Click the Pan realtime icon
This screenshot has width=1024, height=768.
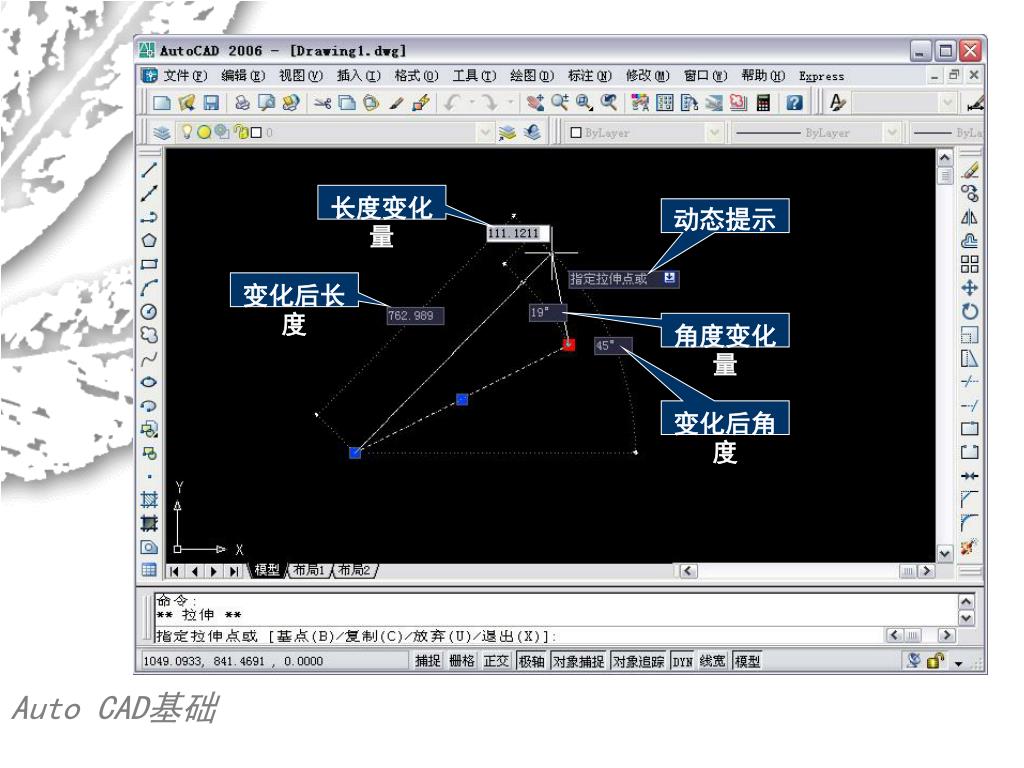point(536,103)
